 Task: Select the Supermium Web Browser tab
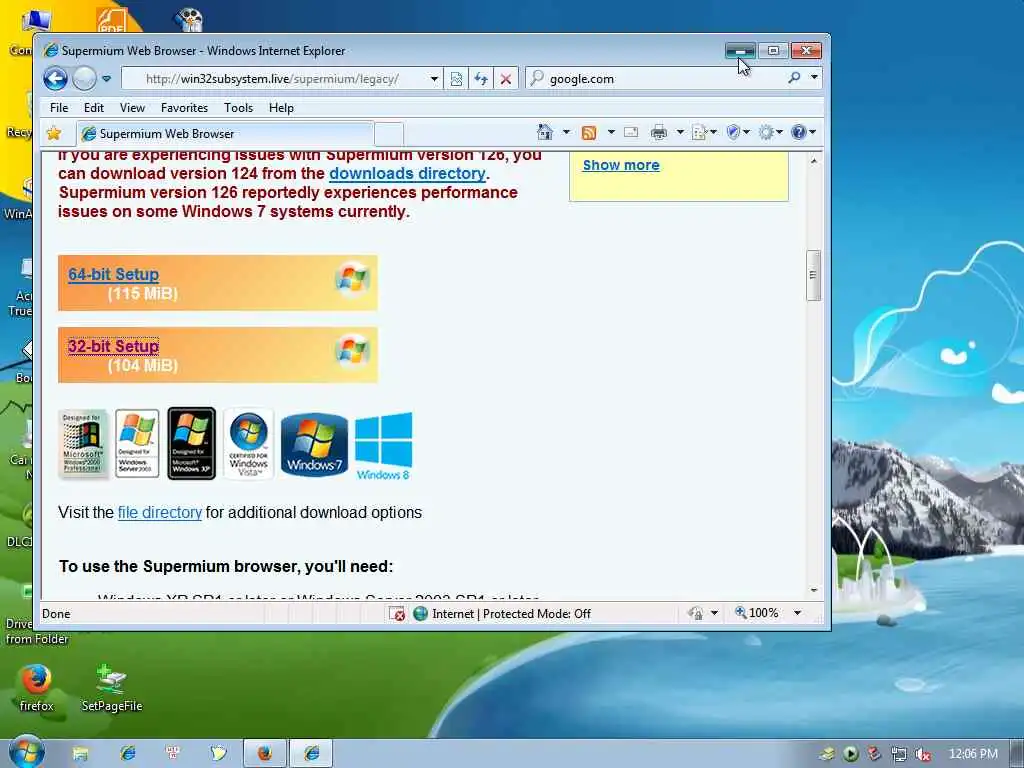(x=225, y=134)
